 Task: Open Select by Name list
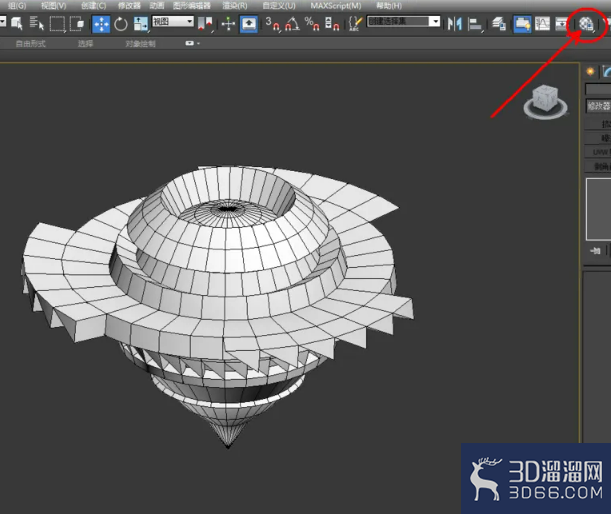[x=37, y=23]
